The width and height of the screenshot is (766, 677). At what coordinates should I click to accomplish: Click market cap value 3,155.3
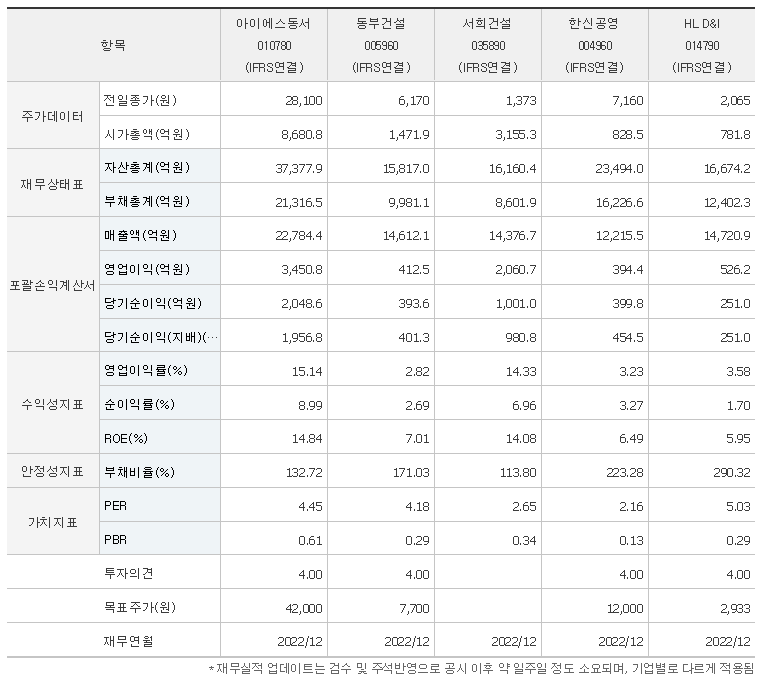click(515, 134)
